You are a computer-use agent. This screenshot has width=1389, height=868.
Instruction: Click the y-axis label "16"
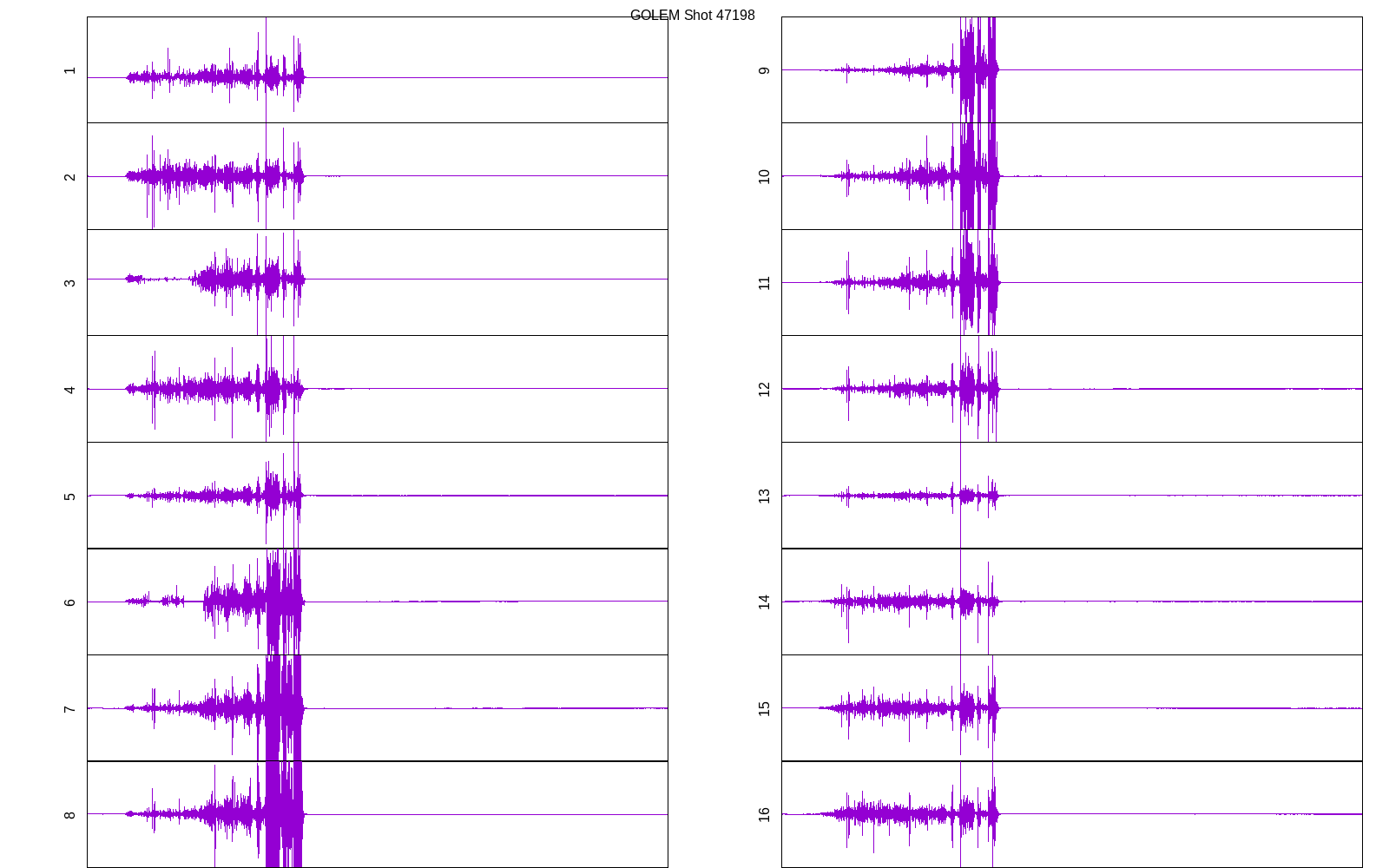click(764, 814)
